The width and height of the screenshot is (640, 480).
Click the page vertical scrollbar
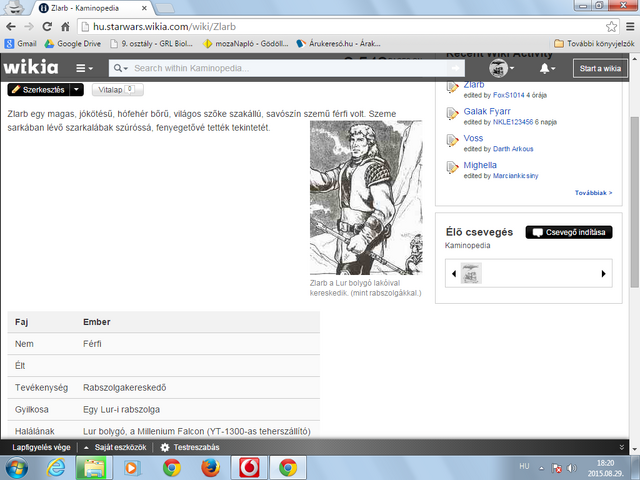(634, 202)
